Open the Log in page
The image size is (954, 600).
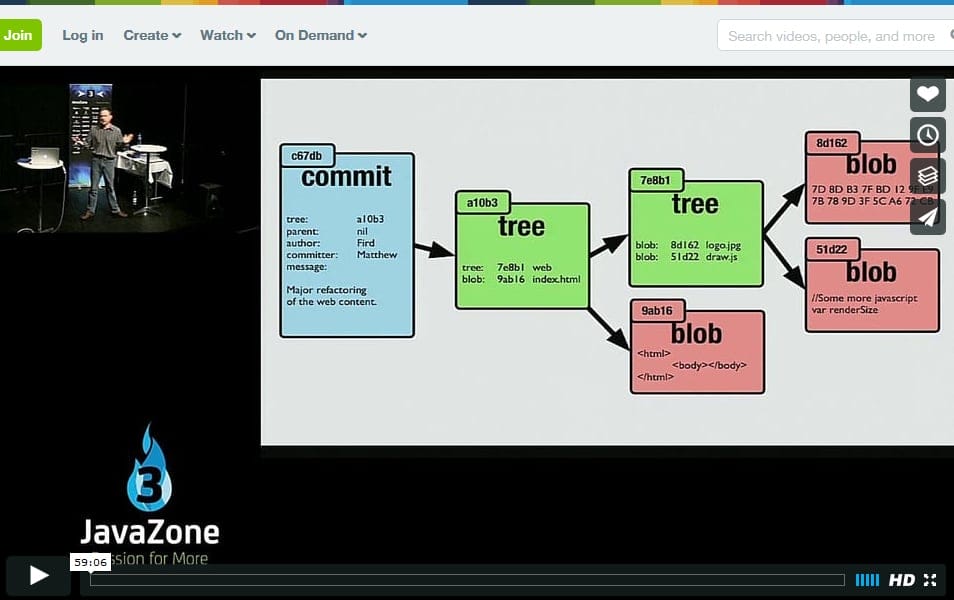click(x=82, y=35)
